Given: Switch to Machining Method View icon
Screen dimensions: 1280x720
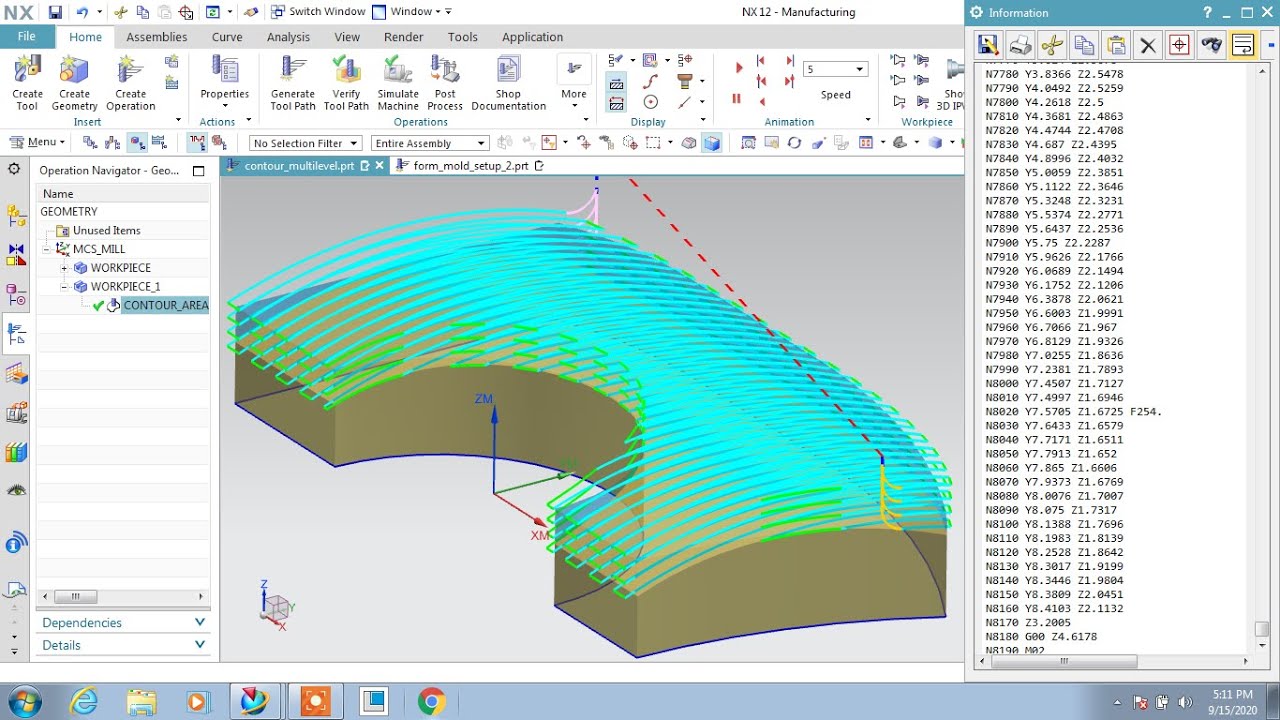Looking at the screenshot, I should tap(159, 143).
